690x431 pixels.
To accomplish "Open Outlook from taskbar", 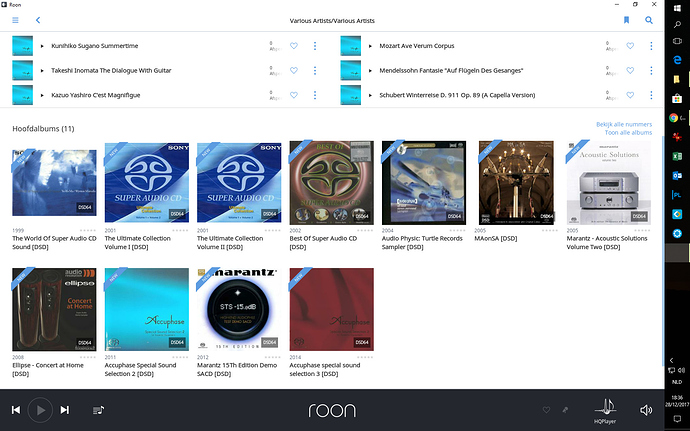I will [x=677, y=175].
